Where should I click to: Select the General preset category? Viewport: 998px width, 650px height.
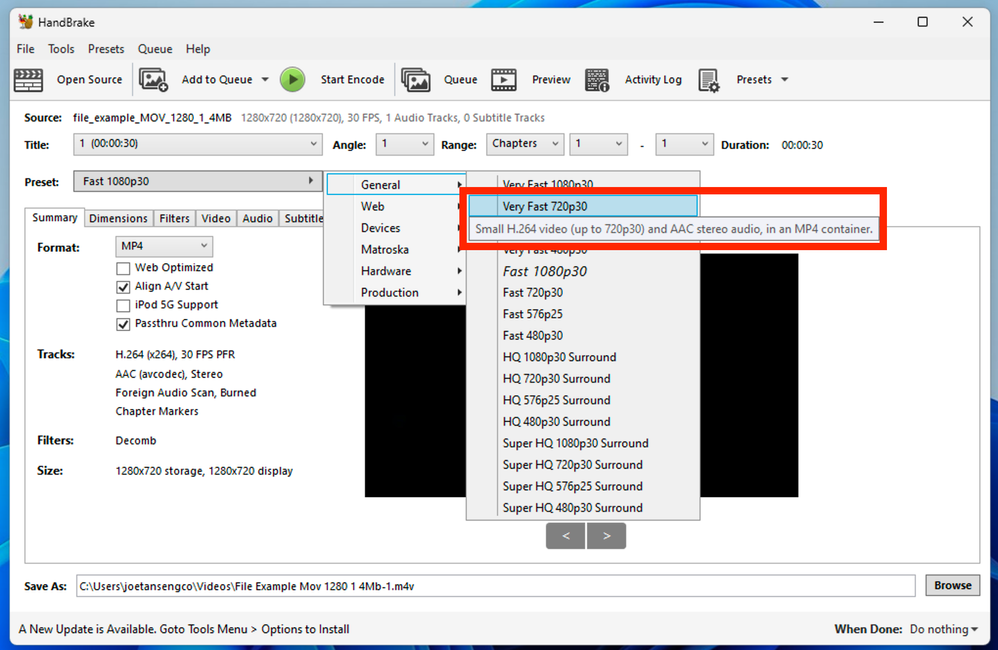[x=396, y=185]
